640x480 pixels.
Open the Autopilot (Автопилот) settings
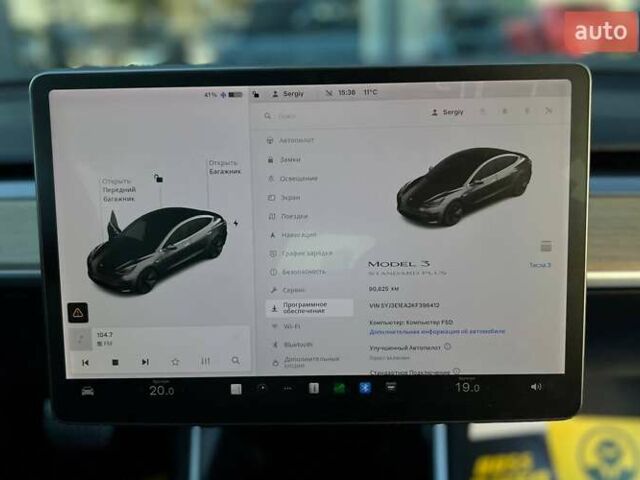pos(291,140)
